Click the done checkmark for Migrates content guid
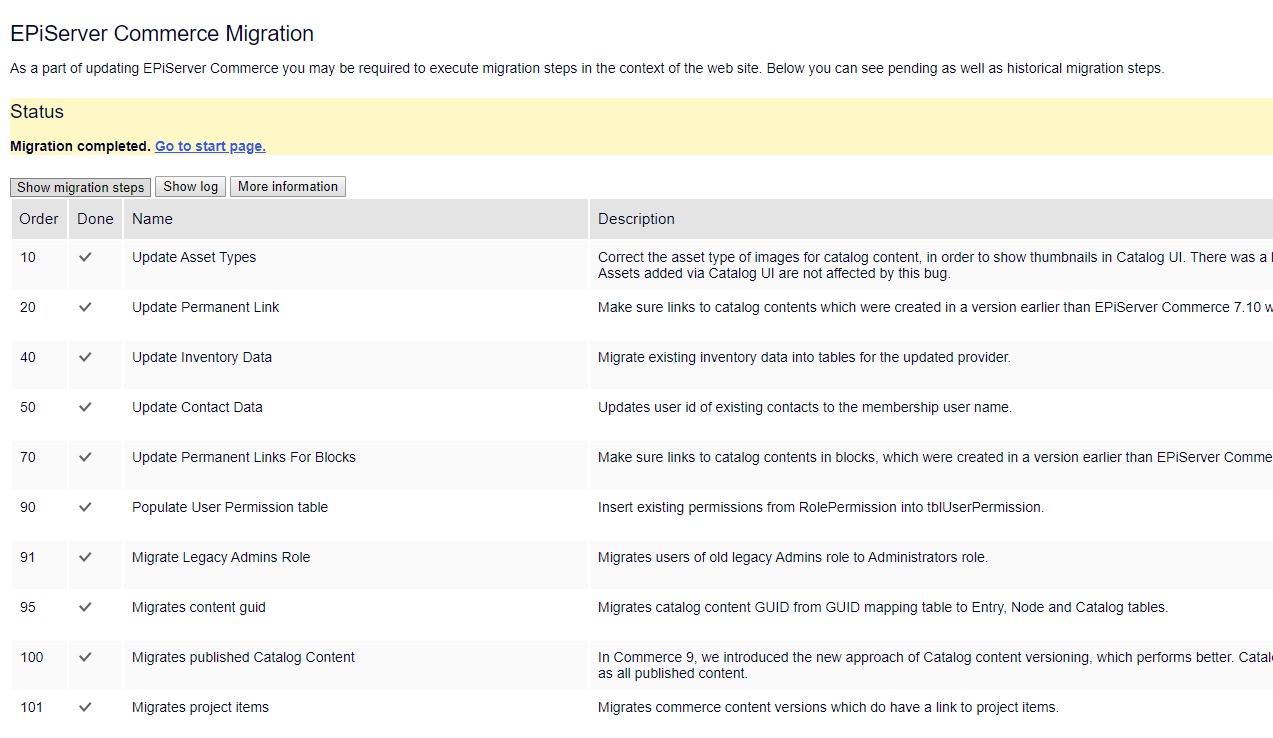 85,607
